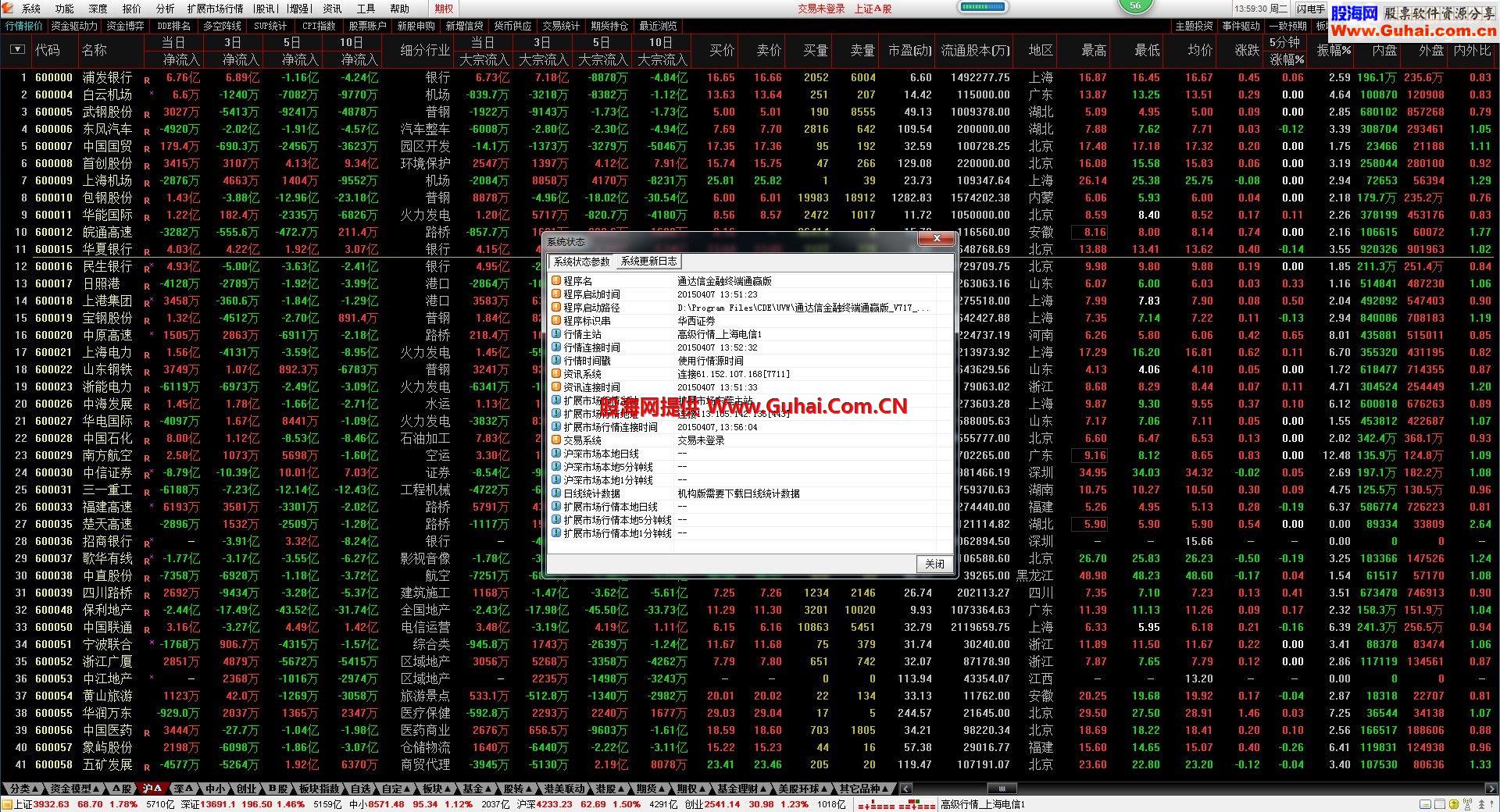Click the 闪电手 button

[x=1310, y=9]
